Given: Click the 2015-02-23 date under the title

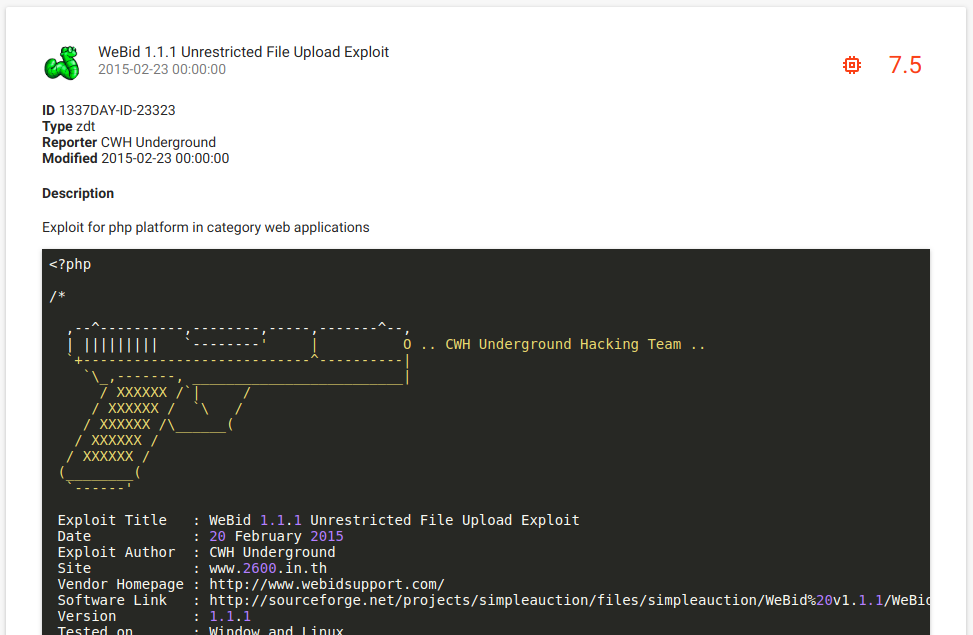Looking at the screenshot, I should [162, 70].
